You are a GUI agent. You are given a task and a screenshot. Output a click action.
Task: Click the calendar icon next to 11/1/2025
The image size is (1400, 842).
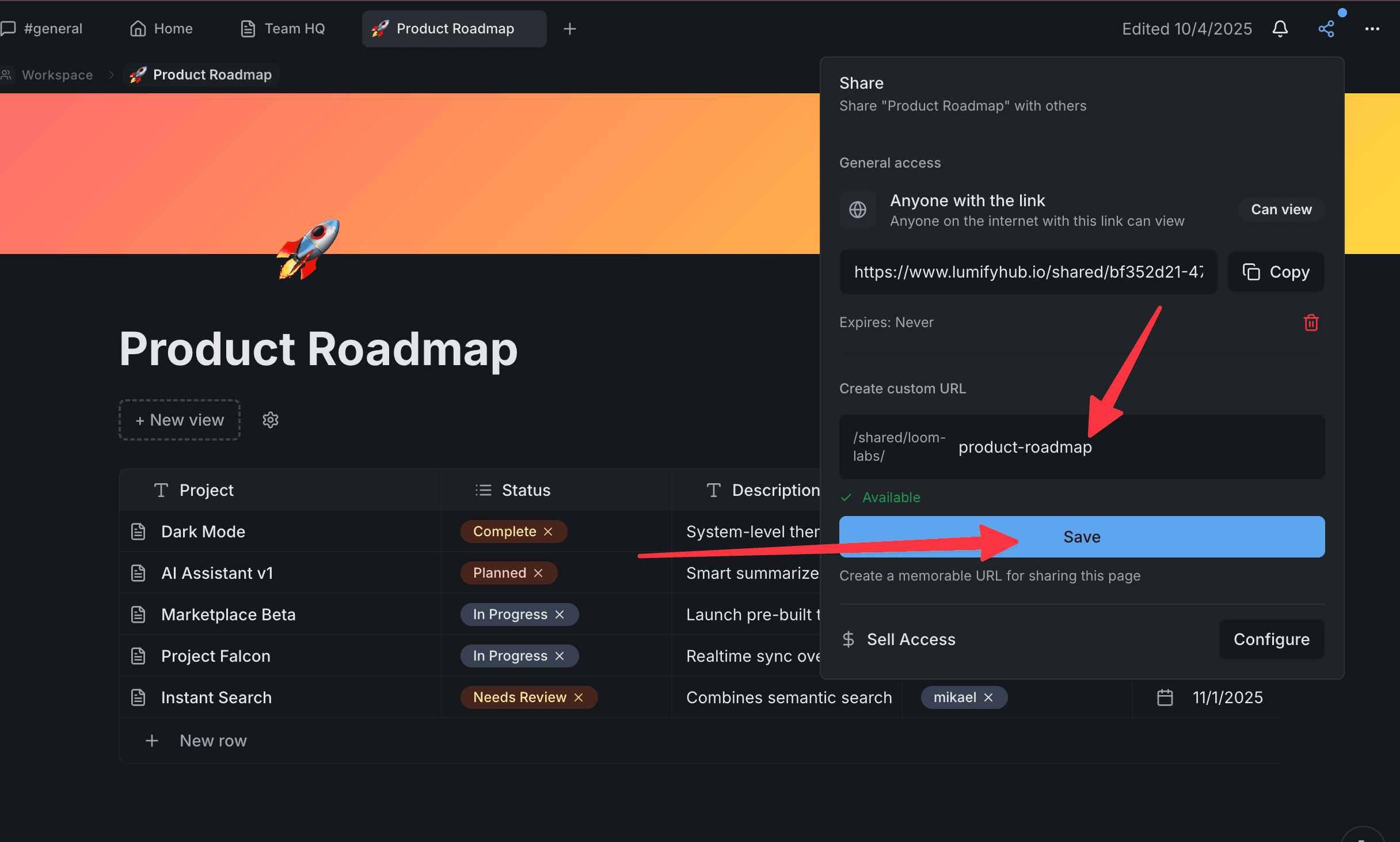[1165, 697]
